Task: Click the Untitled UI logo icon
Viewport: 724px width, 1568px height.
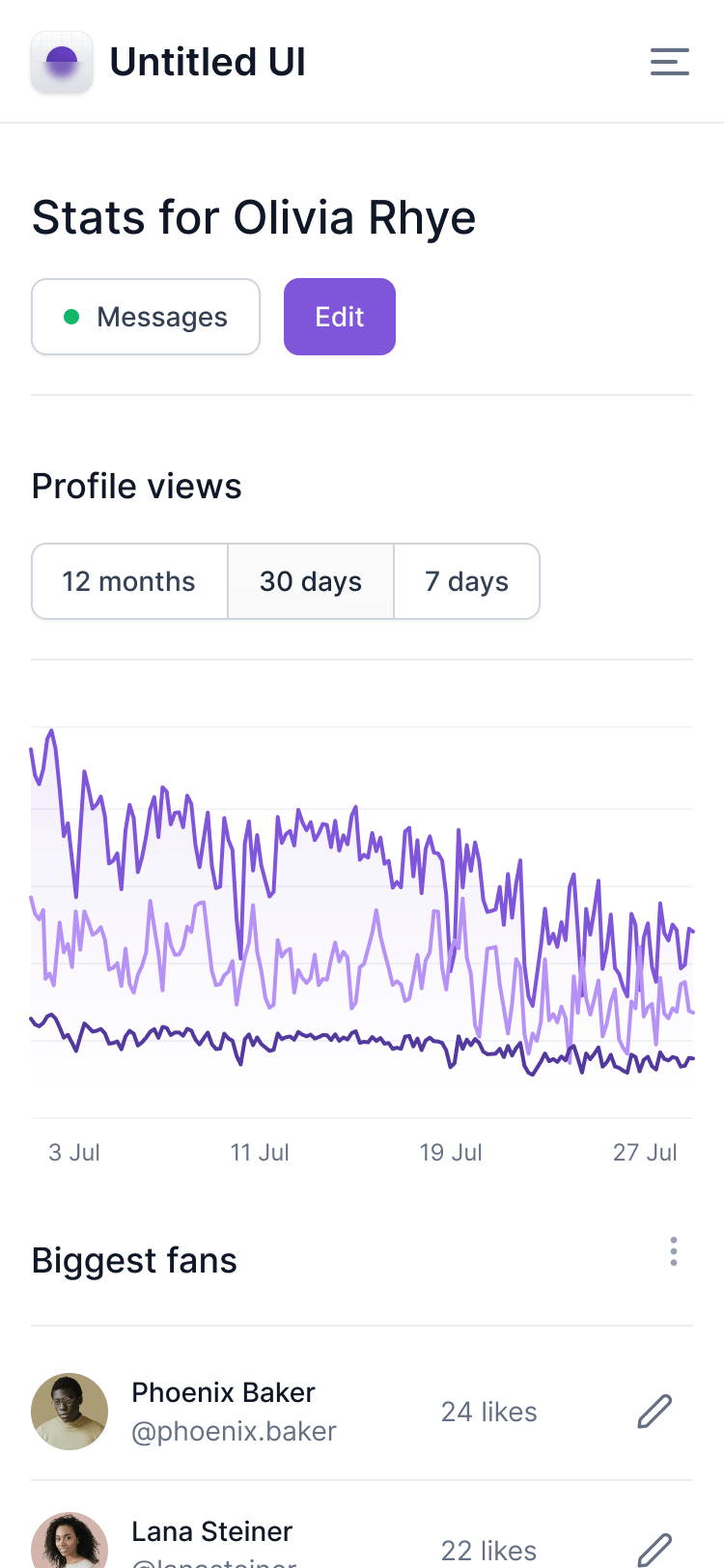Action: [x=62, y=62]
